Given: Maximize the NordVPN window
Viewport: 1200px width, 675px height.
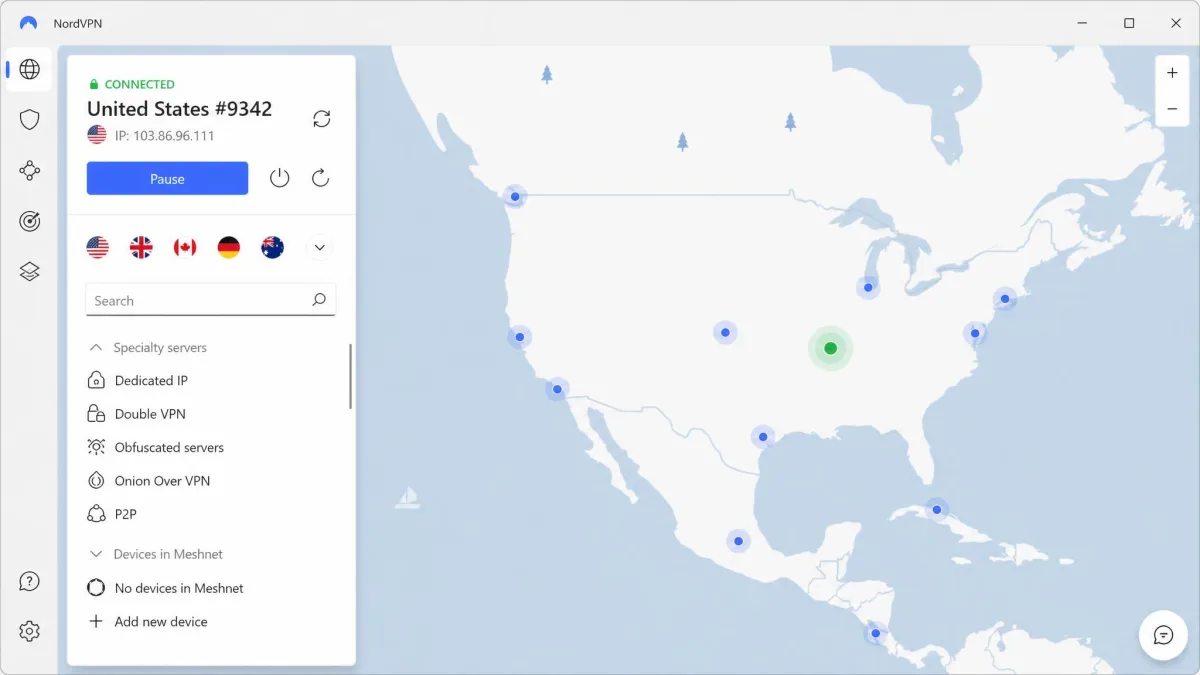Looking at the screenshot, I should [x=1129, y=23].
